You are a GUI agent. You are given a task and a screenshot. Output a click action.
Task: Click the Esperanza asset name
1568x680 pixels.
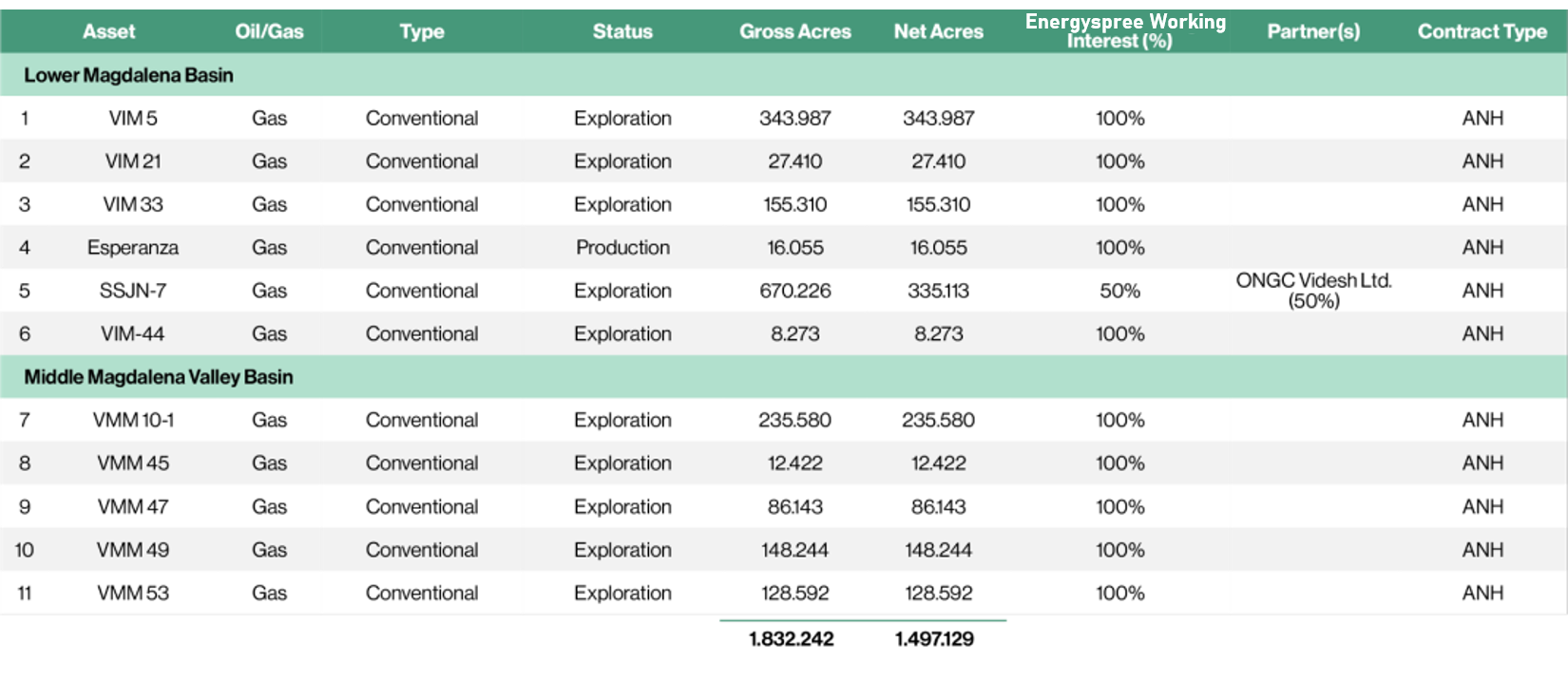point(133,248)
